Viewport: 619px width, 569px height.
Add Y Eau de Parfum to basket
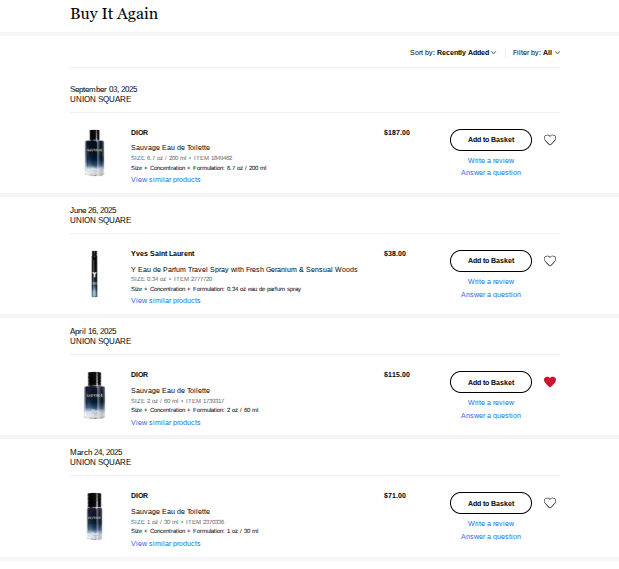pos(490,261)
